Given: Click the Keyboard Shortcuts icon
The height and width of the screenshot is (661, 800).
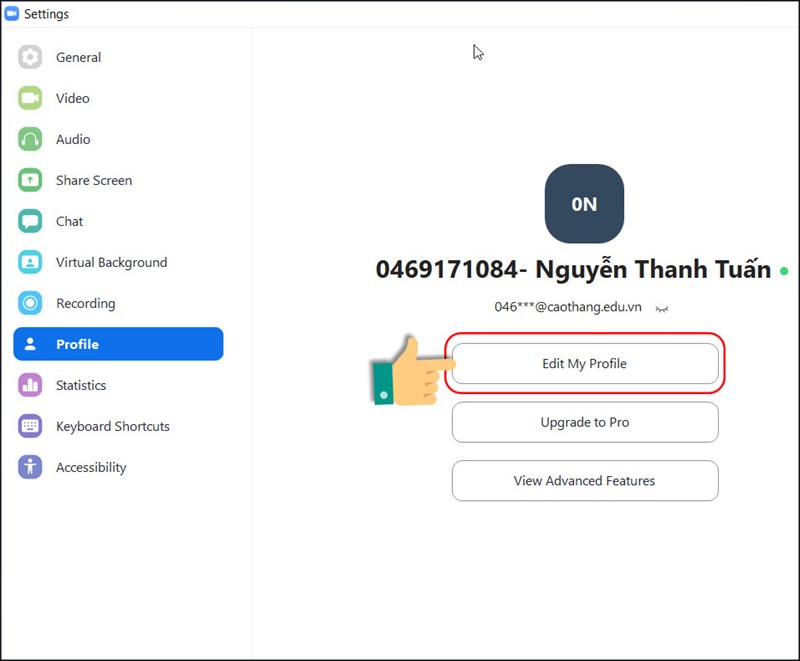Looking at the screenshot, I should pyautogui.click(x=30, y=427).
